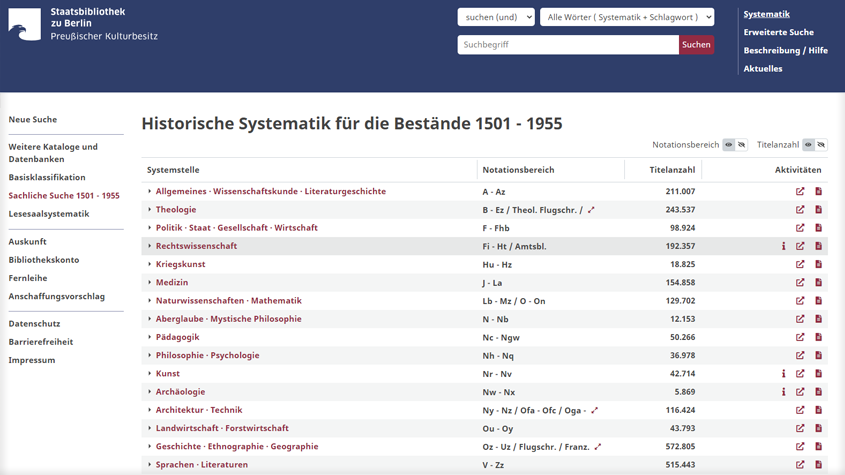845x475 pixels.
Task: Expand the Pädagogik tree arrow
Action: 149,337
